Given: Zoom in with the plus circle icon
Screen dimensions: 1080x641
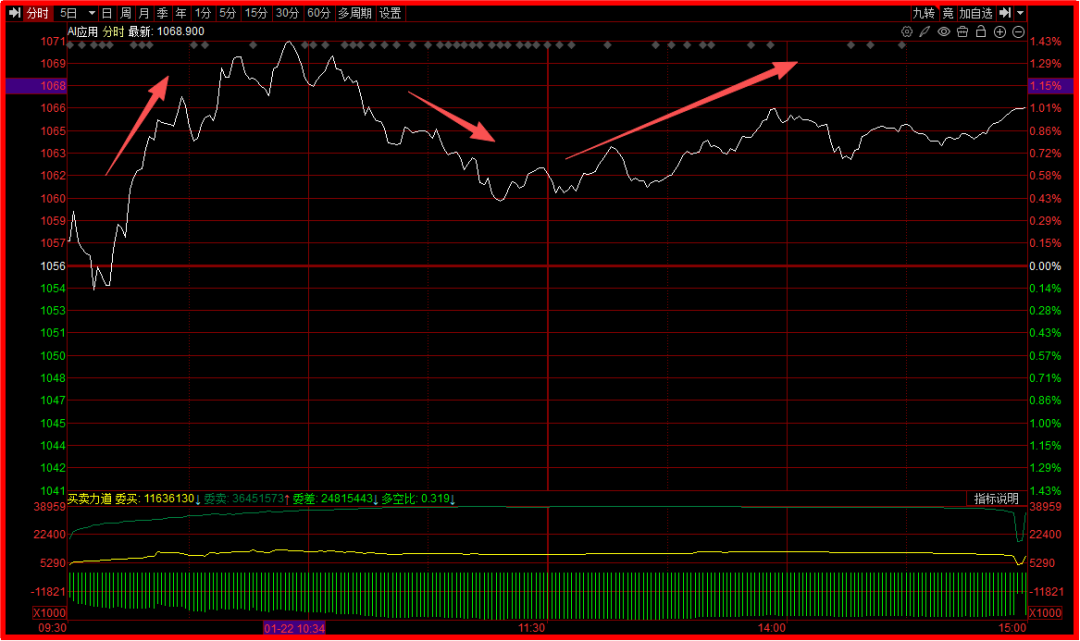Looking at the screenshot, I should pyautogui.click(x=1000, y=32).
